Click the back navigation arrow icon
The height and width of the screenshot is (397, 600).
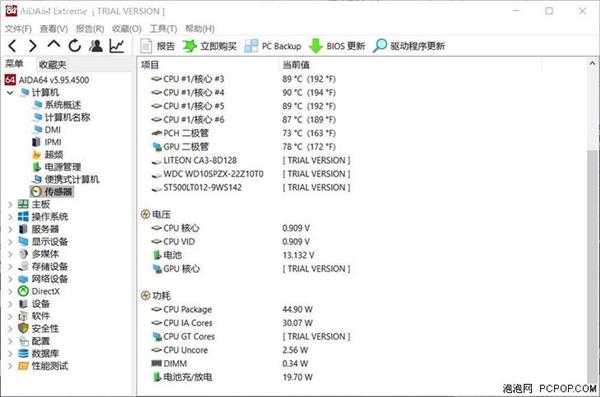click(12, 46)
